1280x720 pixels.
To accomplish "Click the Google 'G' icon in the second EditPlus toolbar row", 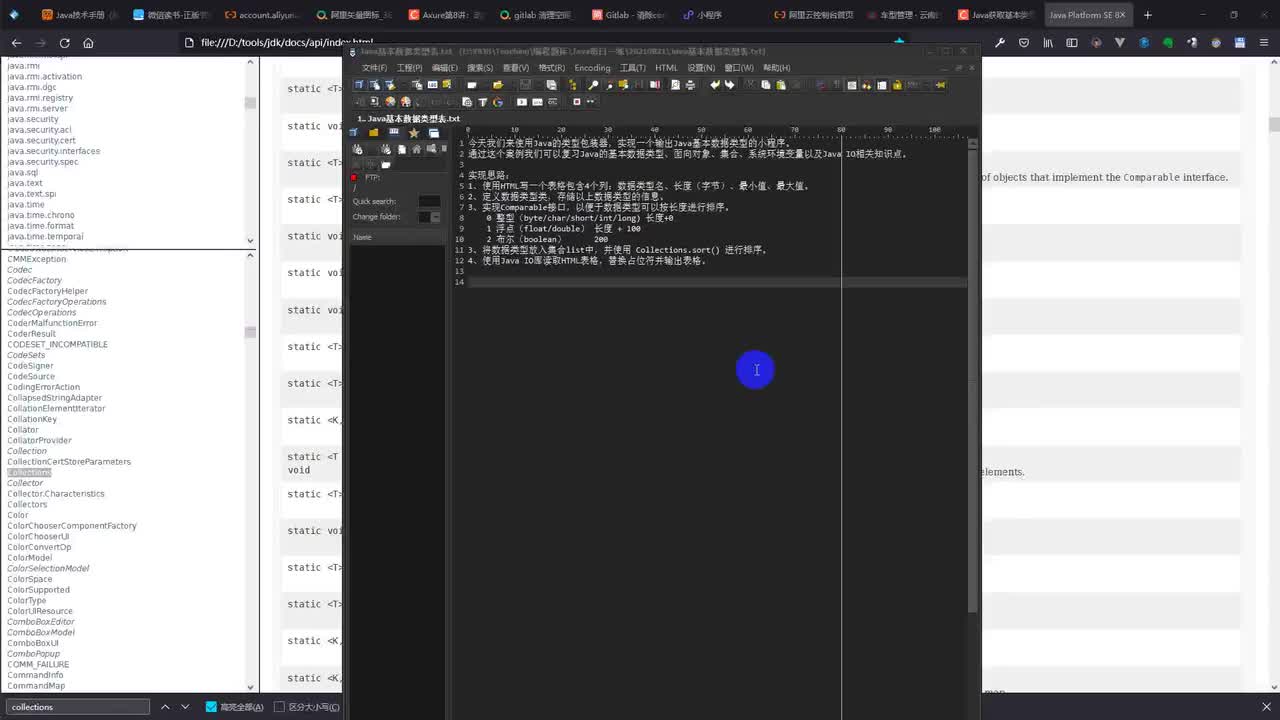I will 498,102.
